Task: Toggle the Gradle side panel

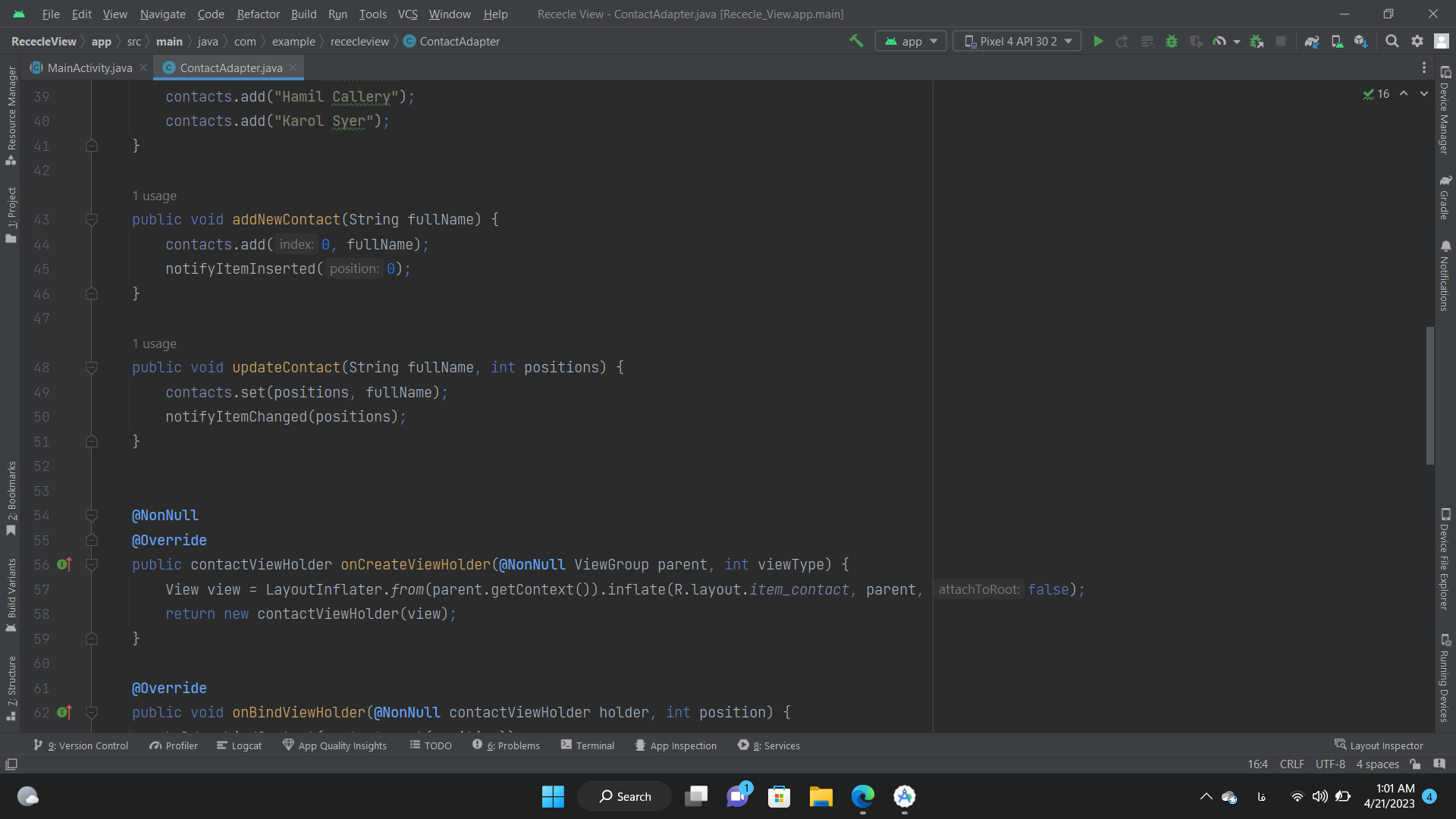Action: [1445, 197]
